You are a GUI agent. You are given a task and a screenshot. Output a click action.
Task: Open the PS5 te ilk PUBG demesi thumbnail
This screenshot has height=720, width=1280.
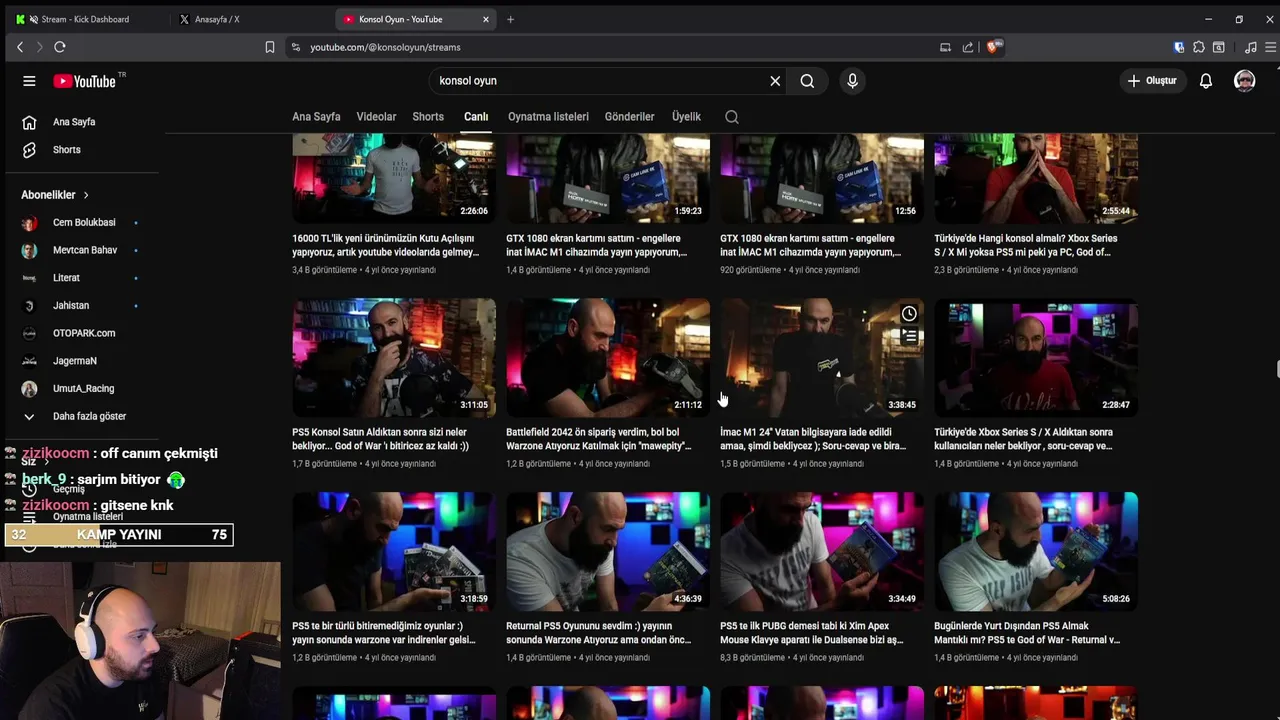[x=822, y=551]
